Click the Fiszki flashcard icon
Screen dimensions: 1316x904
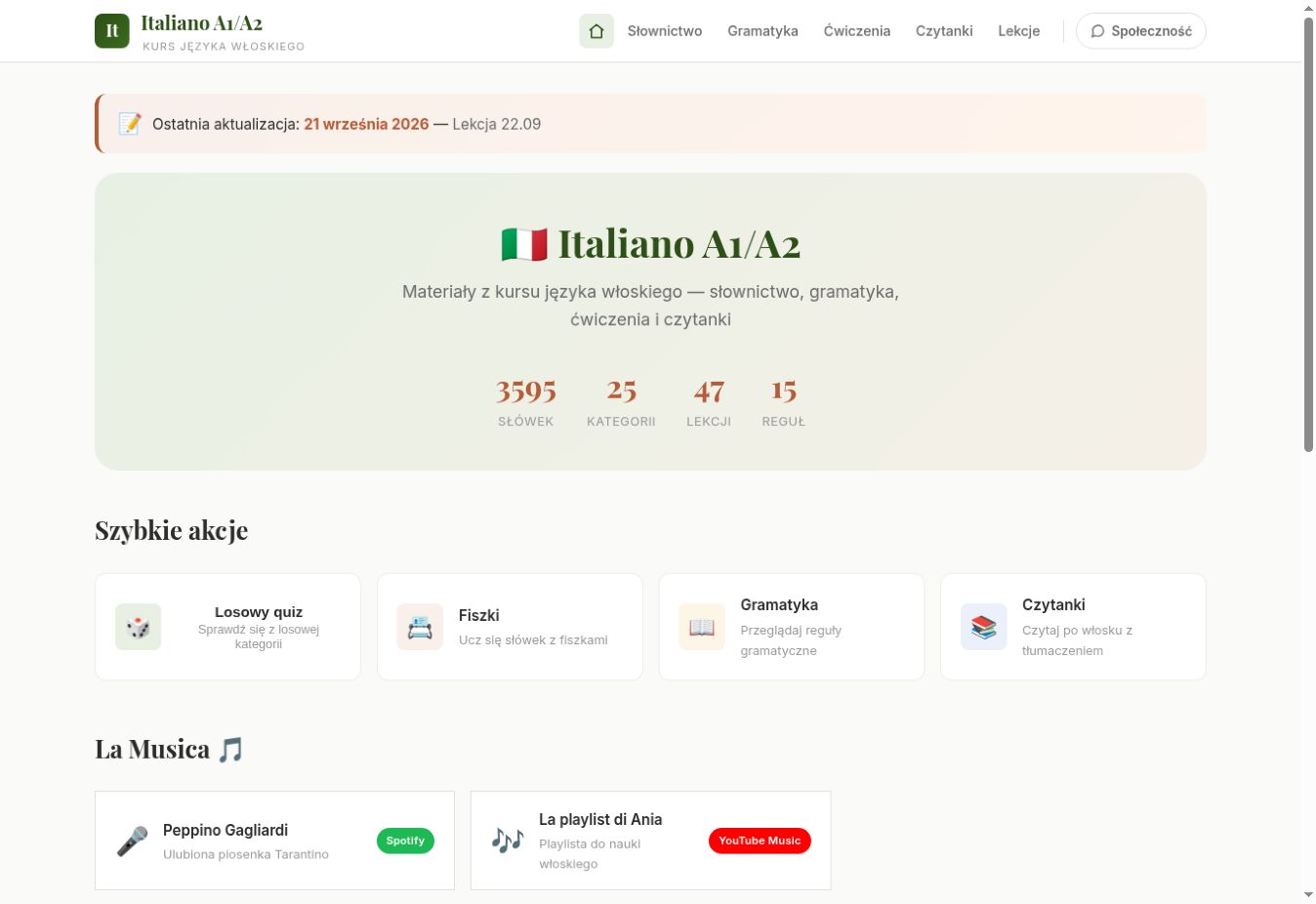[x=420, y=627]
